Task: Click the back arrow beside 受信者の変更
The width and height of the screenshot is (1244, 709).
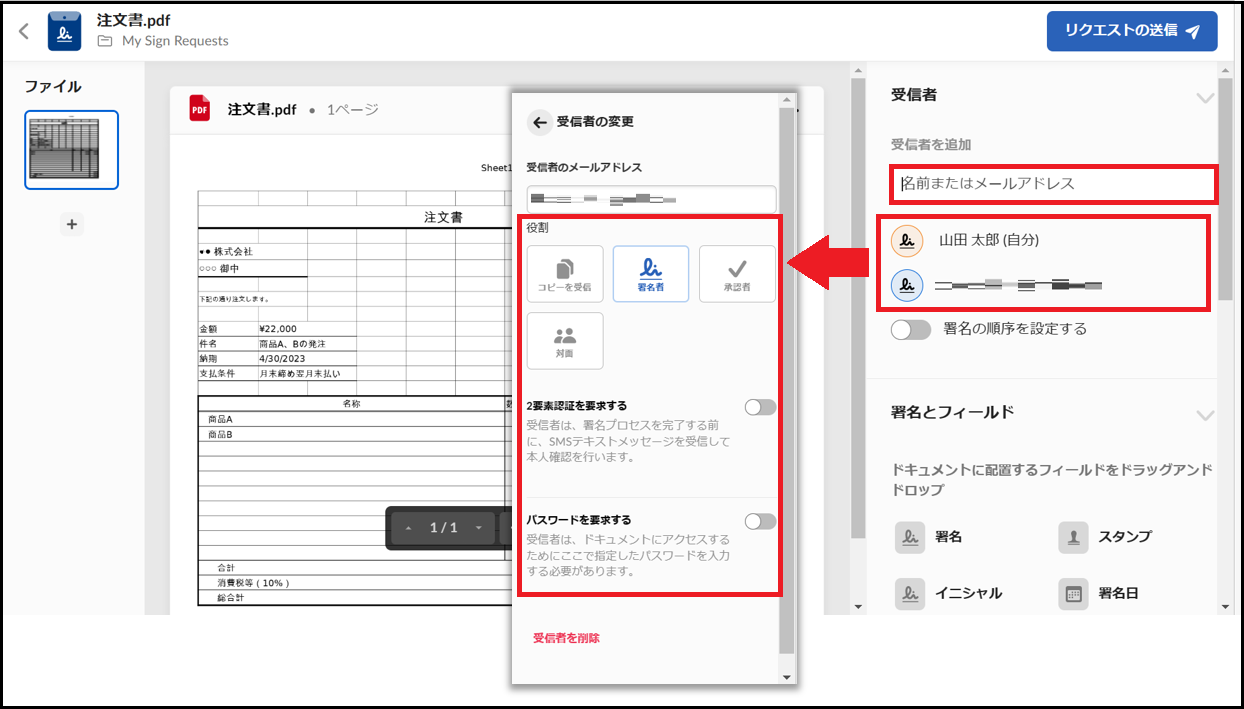Action: [540, 122]
